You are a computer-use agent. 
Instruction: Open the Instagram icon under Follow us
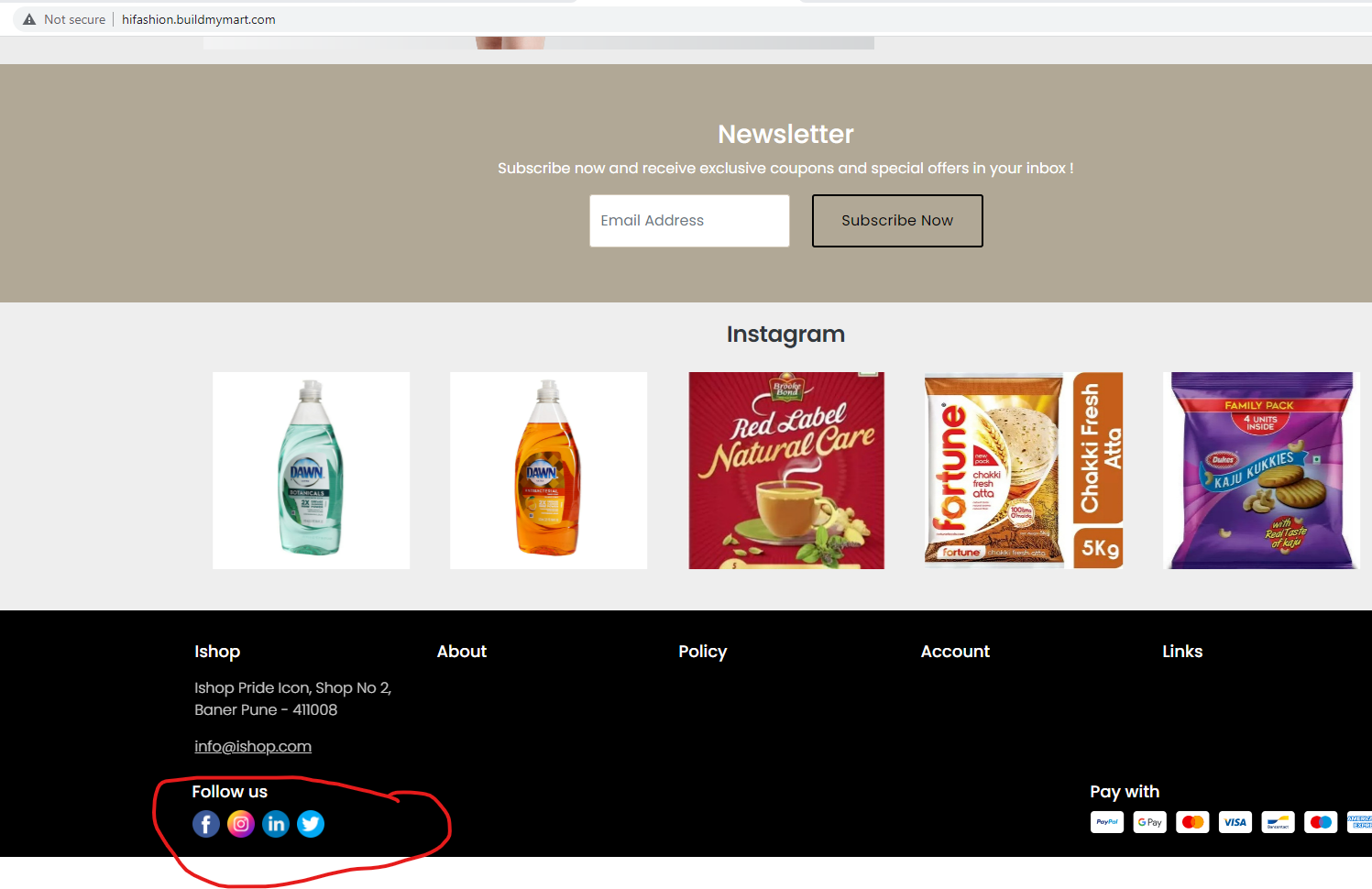click(x=241, y=824)
